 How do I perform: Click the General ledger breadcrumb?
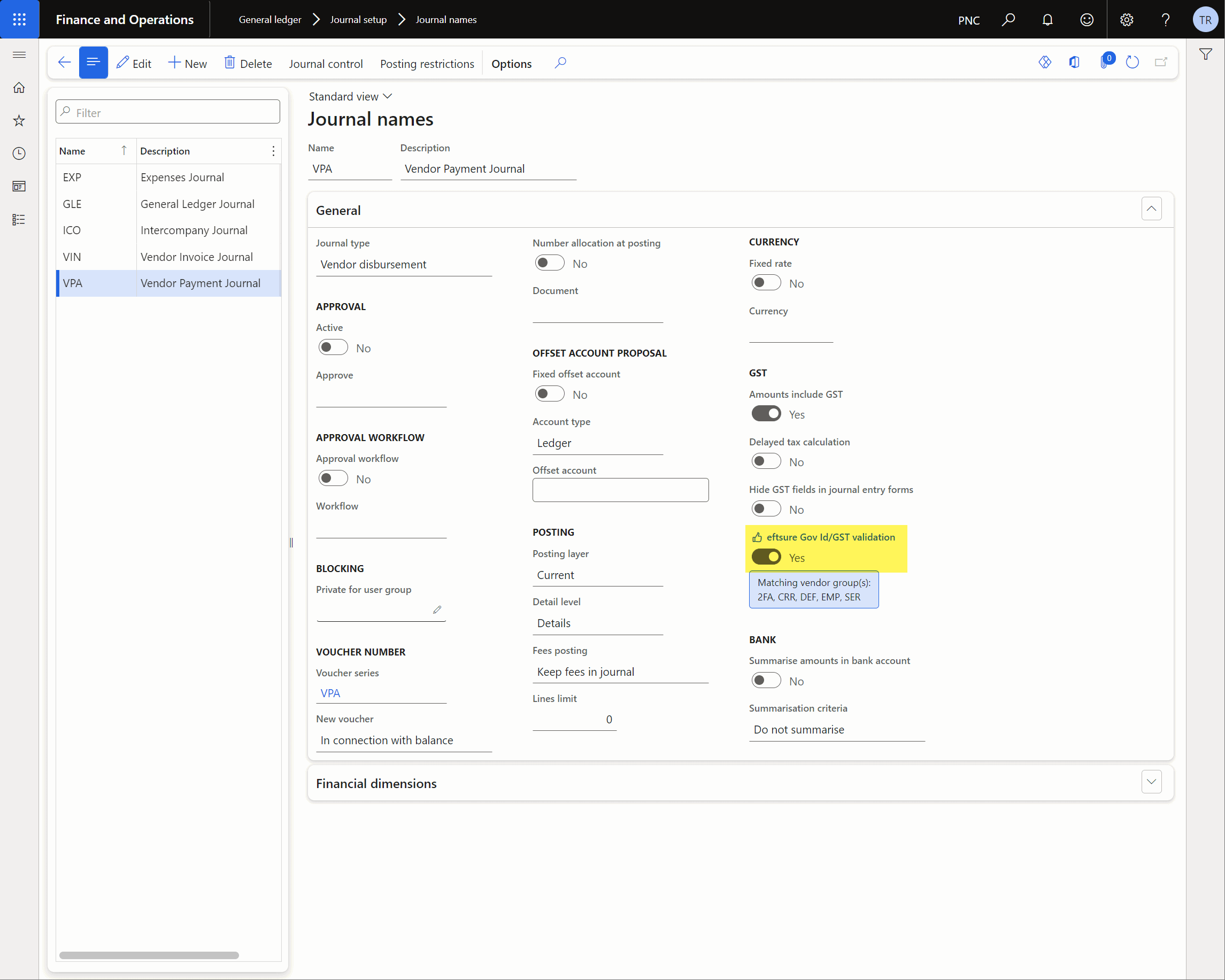(270, 20)
